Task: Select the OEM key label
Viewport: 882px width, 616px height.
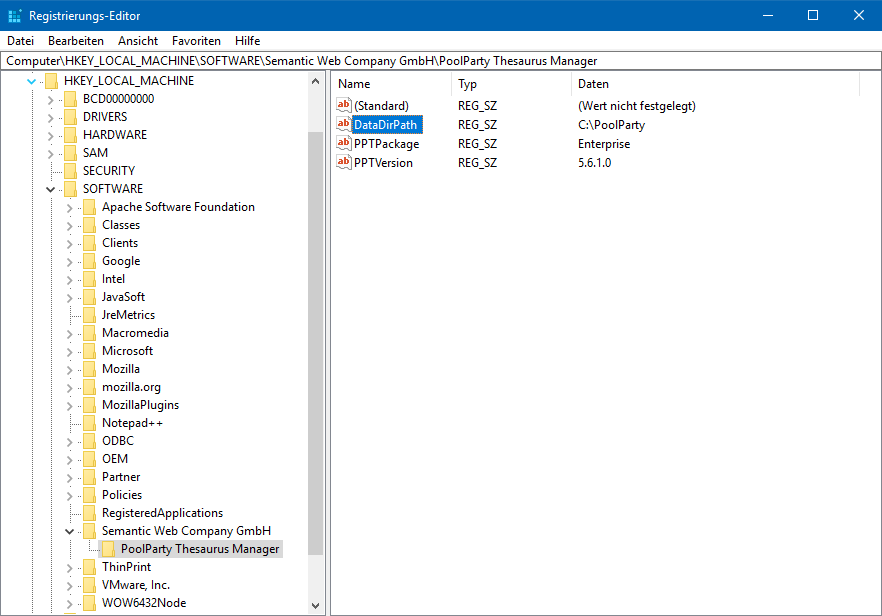Action: (x=115, y=459)
